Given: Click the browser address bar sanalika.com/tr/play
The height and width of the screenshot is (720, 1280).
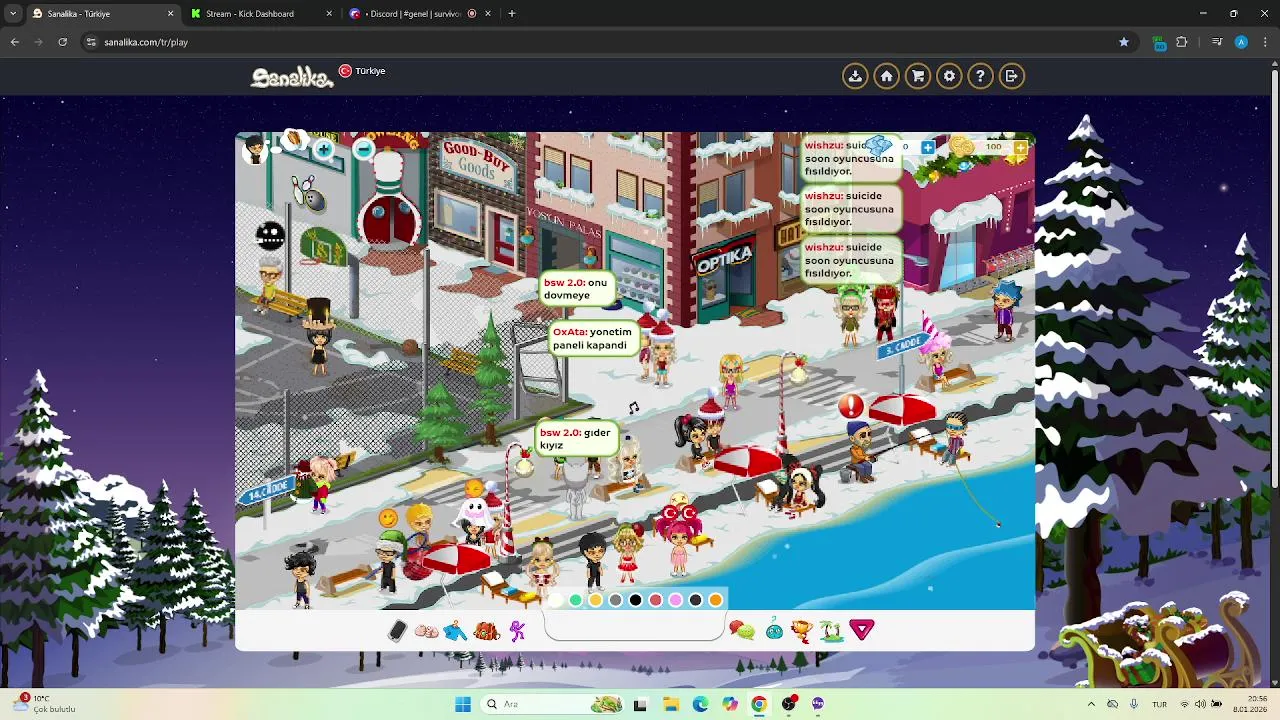Looking at the screenshot, I should coord(600,42).
